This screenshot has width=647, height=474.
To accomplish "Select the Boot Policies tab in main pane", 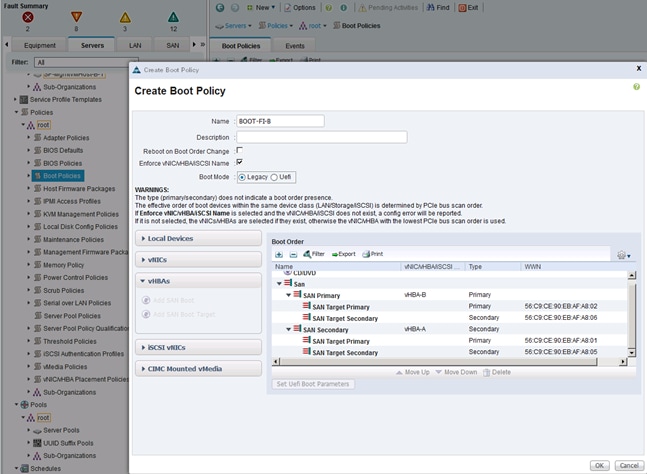I will [x=241, y=46].
